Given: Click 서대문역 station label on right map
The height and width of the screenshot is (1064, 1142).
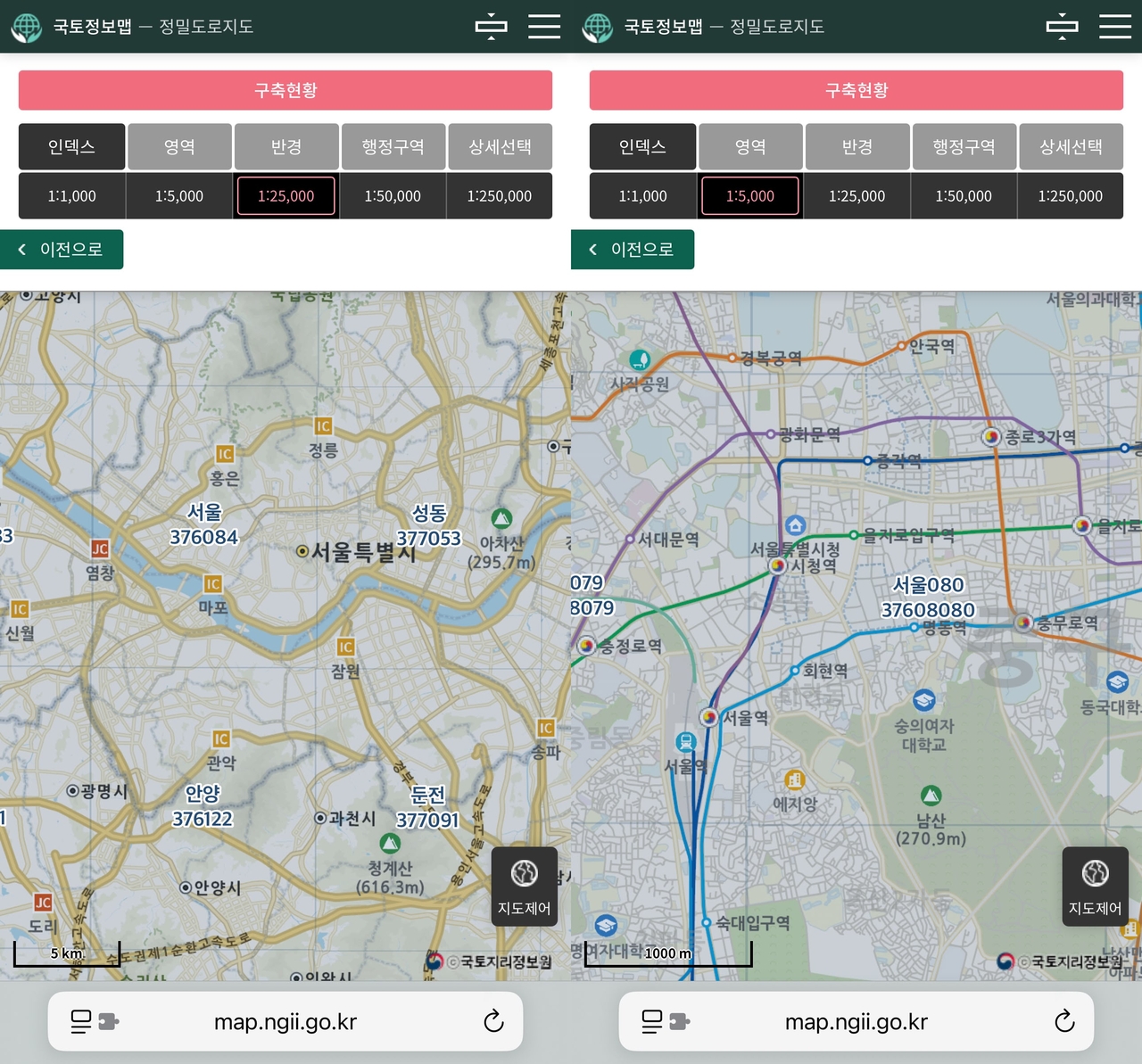Looking at the screenshot, I should pos(668,540).
